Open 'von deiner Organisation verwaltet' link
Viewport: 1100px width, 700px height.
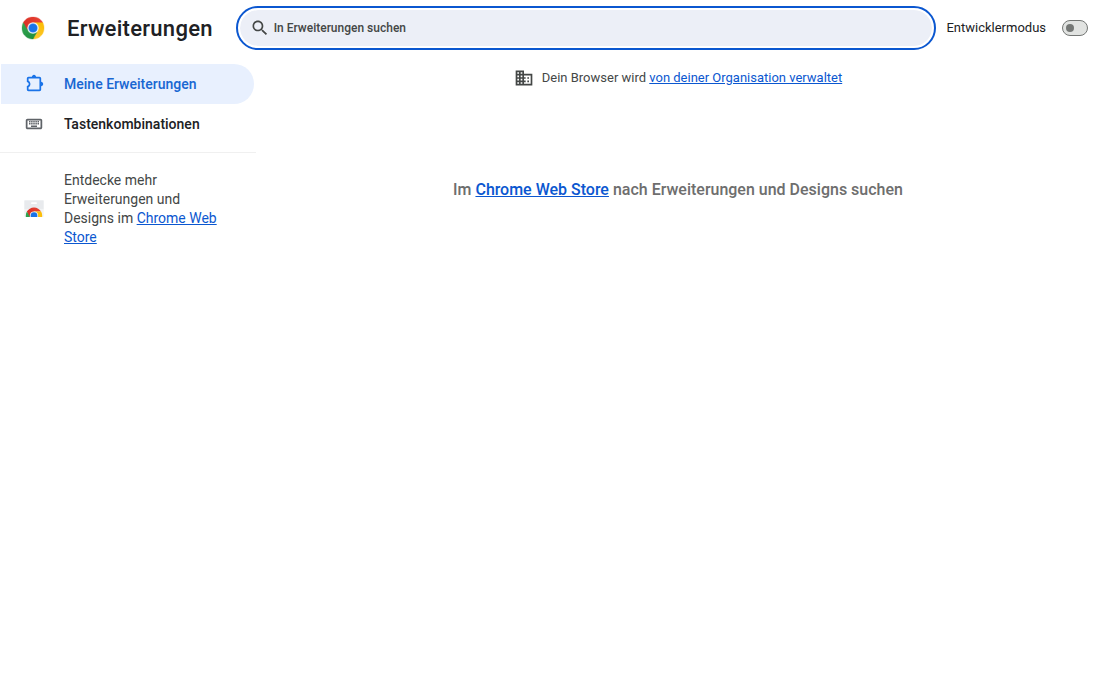pos(745,78)
